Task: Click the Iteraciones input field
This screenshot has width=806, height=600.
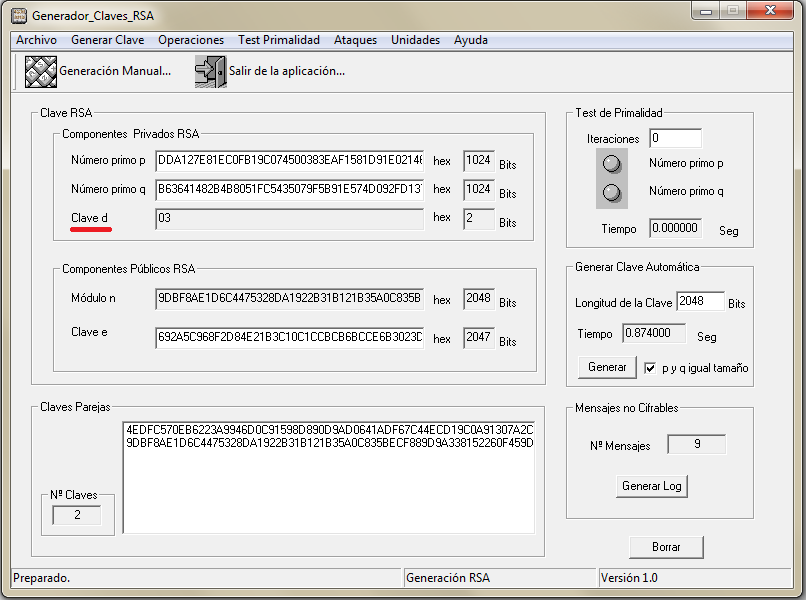Action: point(675,138)
